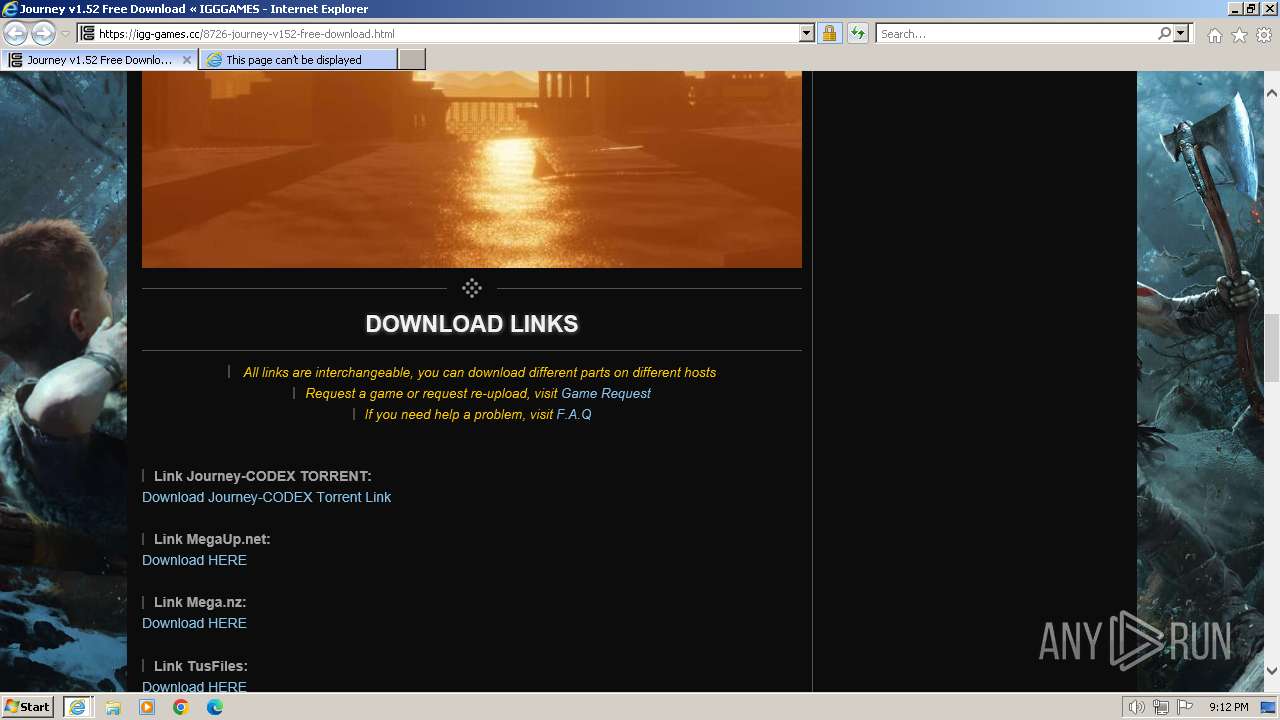Click 'All links are interchangeable' note
Screen dimensions: 1280x720
click(479, 372)
